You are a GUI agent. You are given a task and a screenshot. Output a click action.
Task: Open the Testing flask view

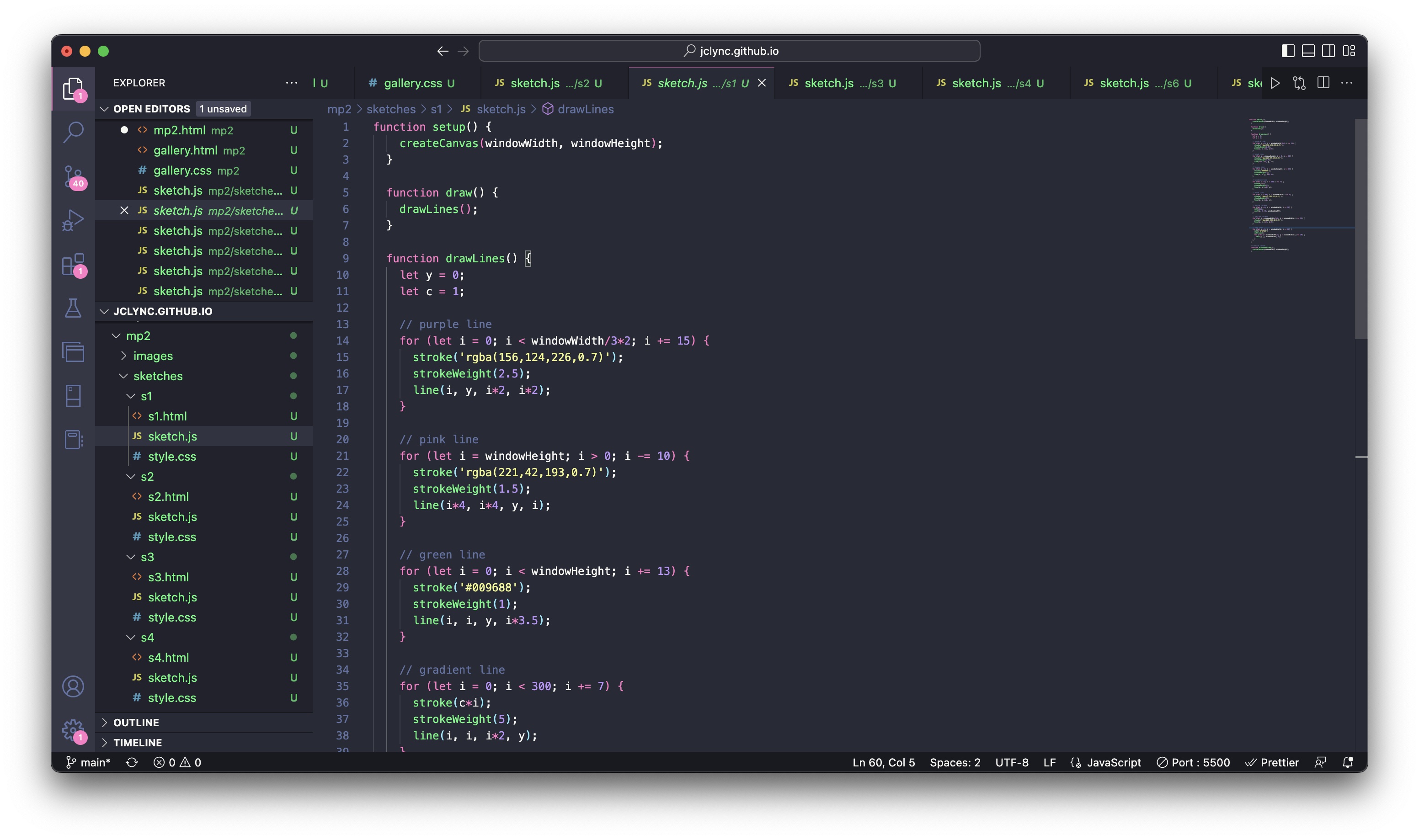pos(73,308)
